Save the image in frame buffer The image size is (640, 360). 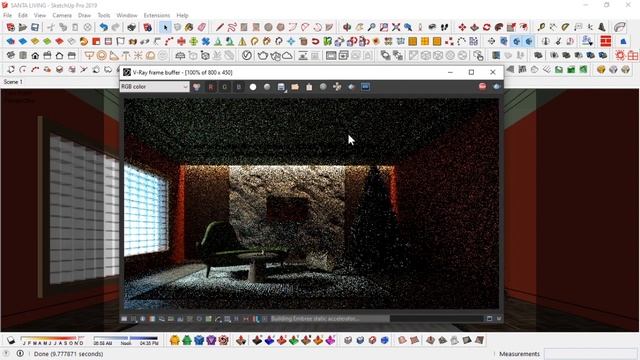pos(281,87)
